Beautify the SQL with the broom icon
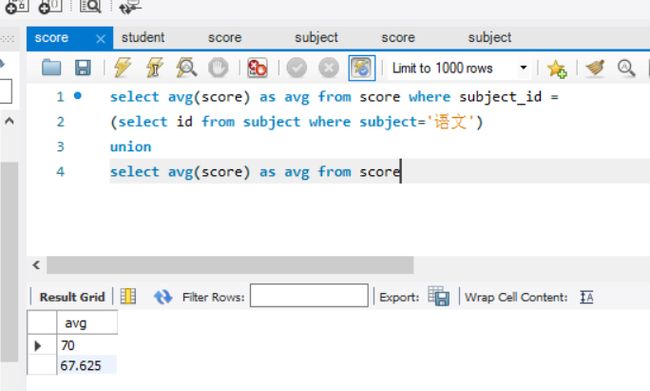650x391 pixels. coord(595,68)
